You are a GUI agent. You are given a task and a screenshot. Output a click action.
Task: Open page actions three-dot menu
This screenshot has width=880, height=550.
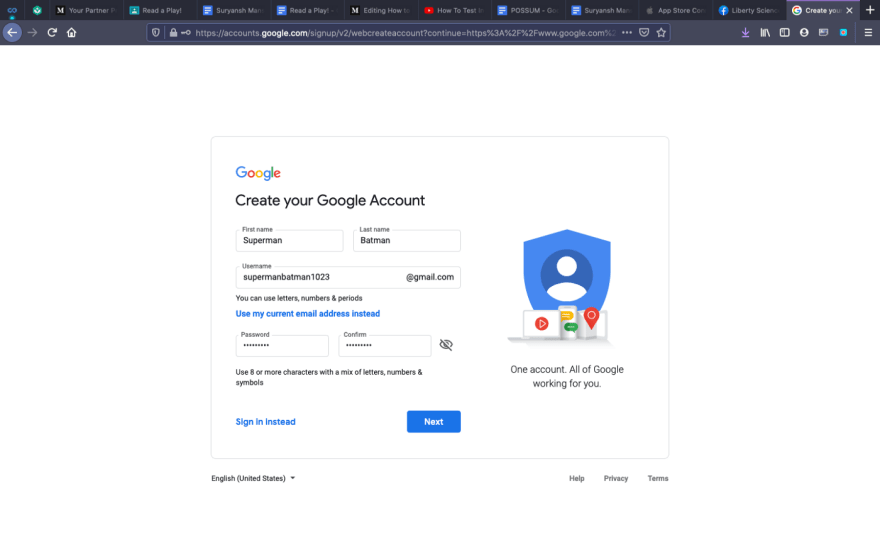coord(627,33)
